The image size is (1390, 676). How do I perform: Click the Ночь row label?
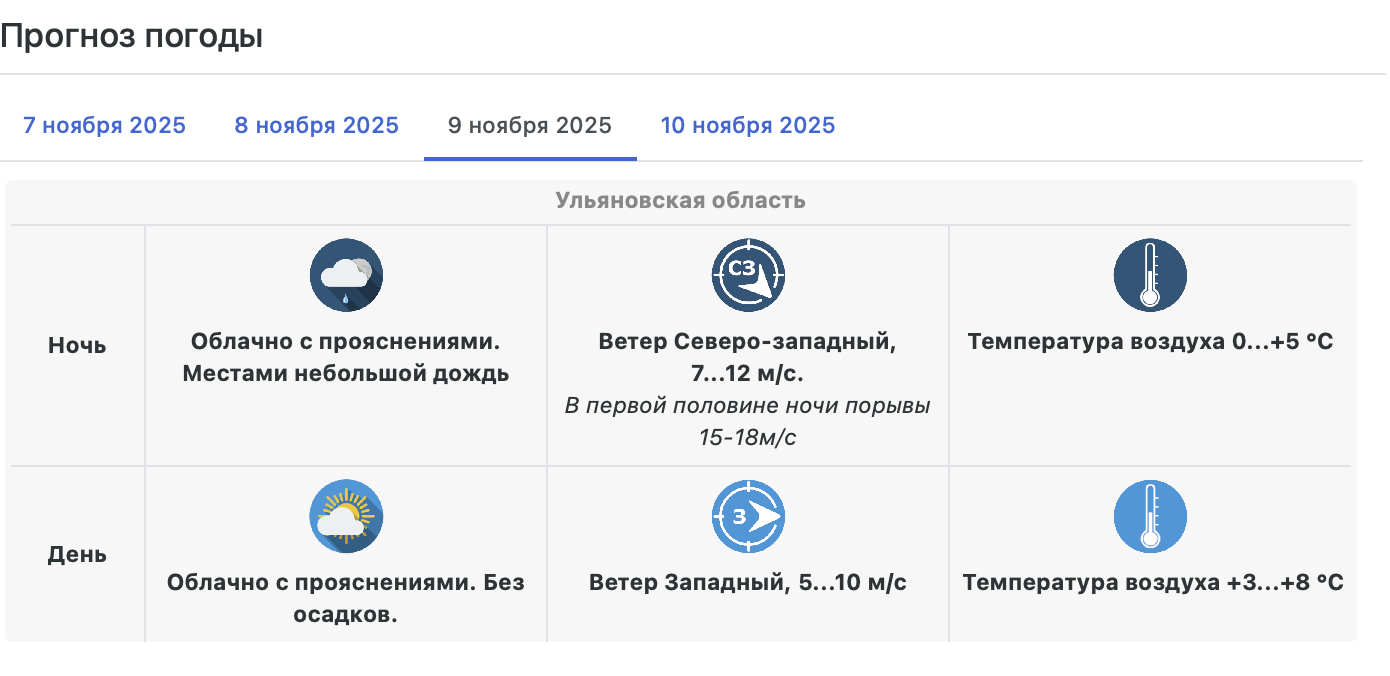[77, 346]
